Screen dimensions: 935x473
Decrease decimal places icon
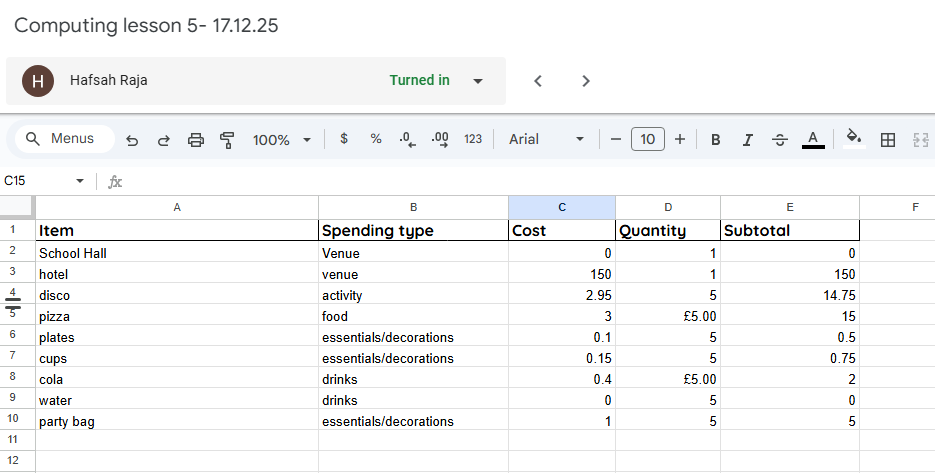click(407, 139)
